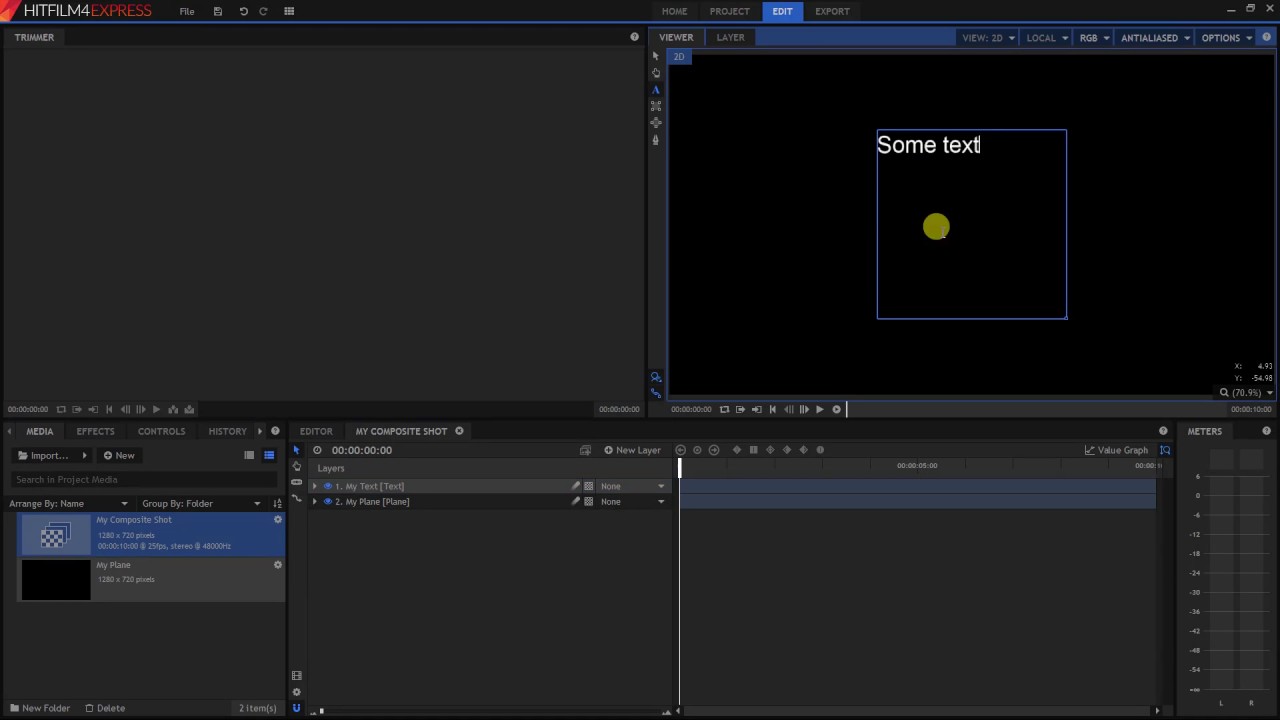The image size is (1280, 720).
Task: Open Group By: Folder dropdown
Action: coord(201,504)
